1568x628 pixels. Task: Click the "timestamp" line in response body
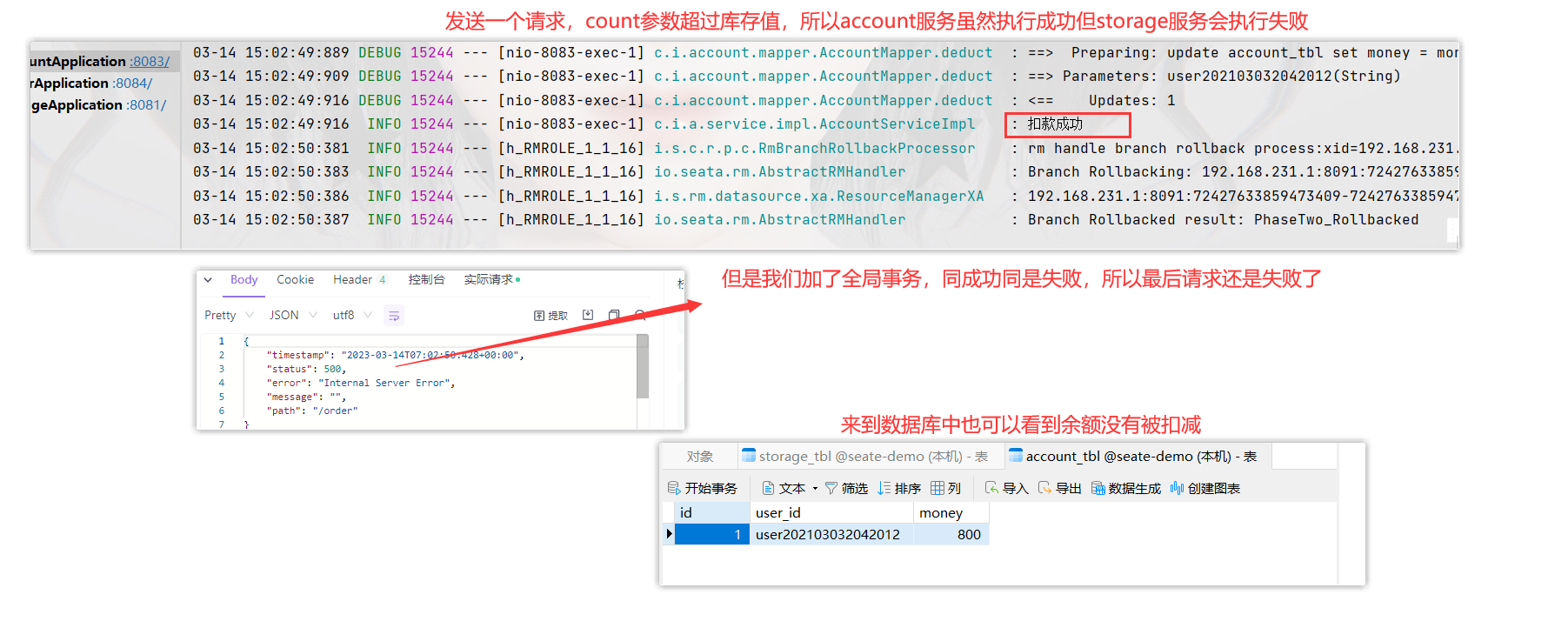pos(396,355)
